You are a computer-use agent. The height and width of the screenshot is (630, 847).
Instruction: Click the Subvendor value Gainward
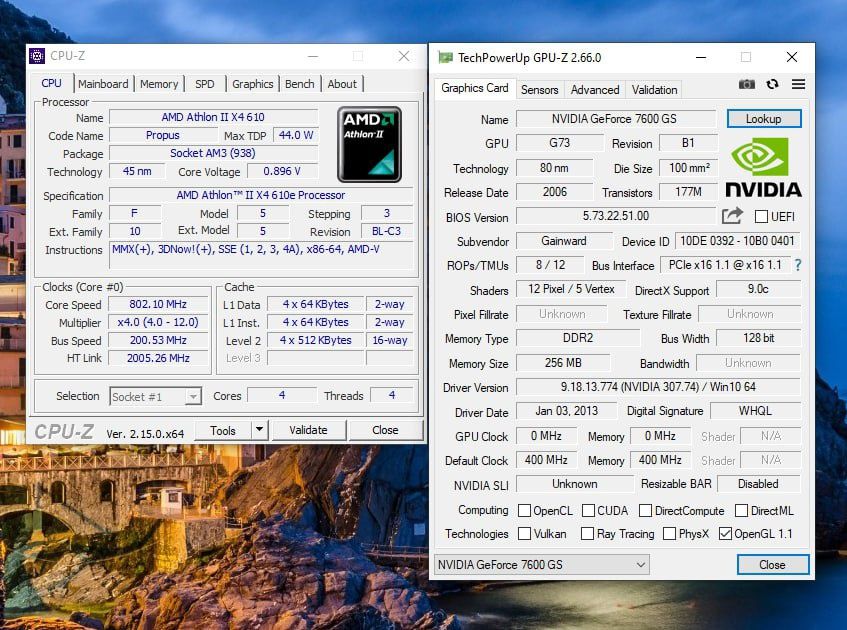tap(564, 241)
